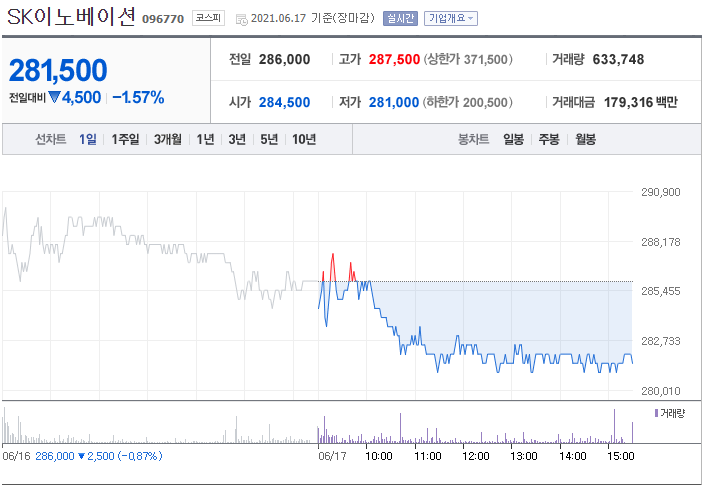Click the 13:00 time axis label
702x485 pixels.
(524, 456)
